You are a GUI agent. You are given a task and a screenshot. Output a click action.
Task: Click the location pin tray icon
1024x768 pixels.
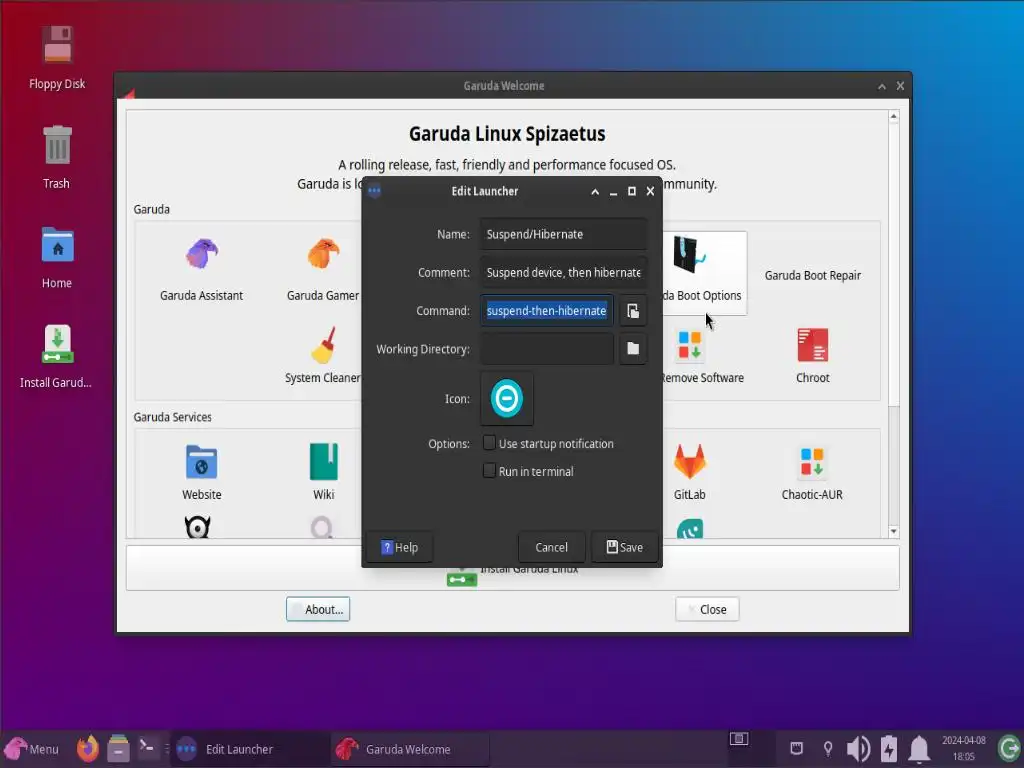pos(828,748)
